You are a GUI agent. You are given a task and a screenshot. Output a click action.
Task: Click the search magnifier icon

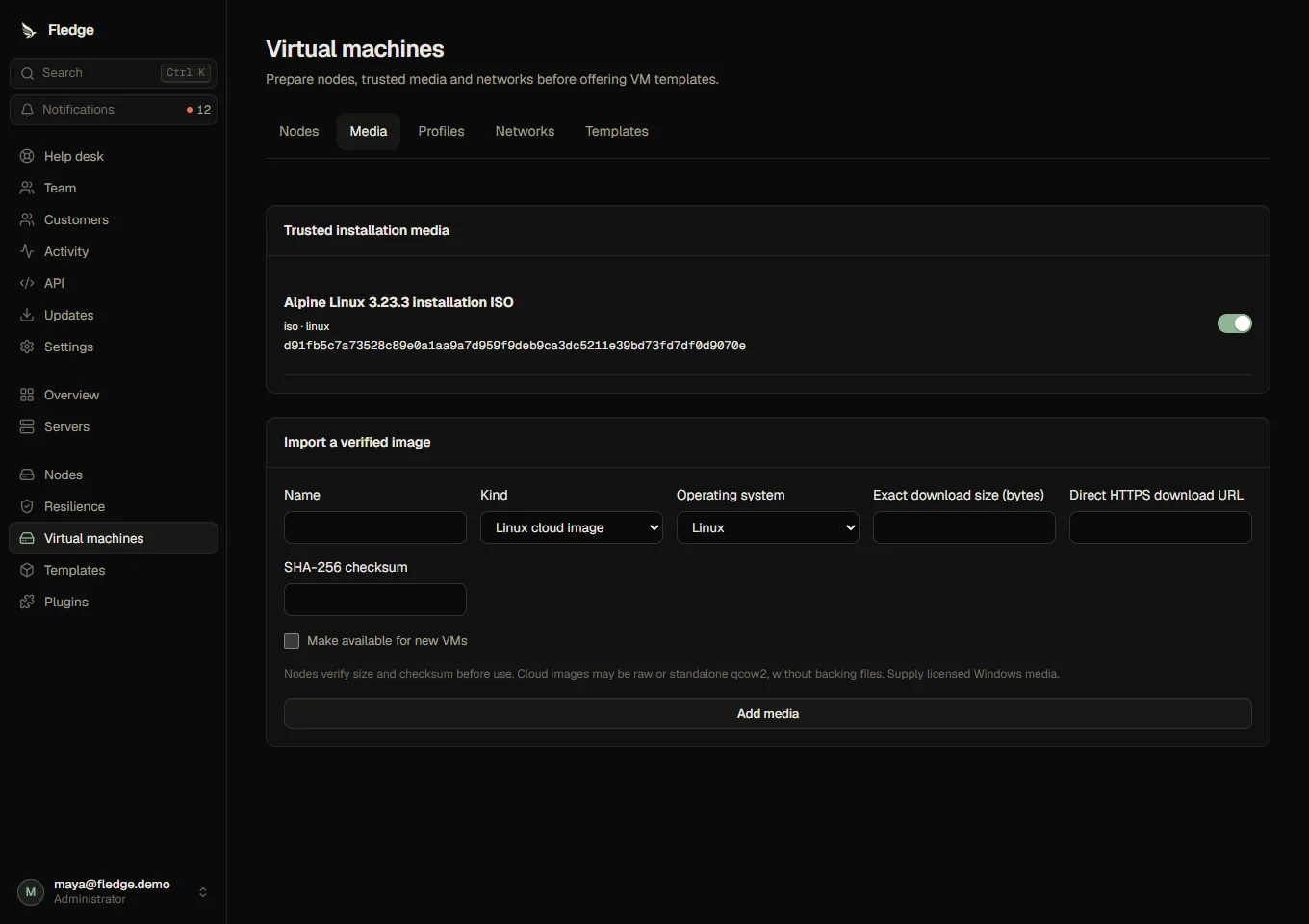pos(27,73)
